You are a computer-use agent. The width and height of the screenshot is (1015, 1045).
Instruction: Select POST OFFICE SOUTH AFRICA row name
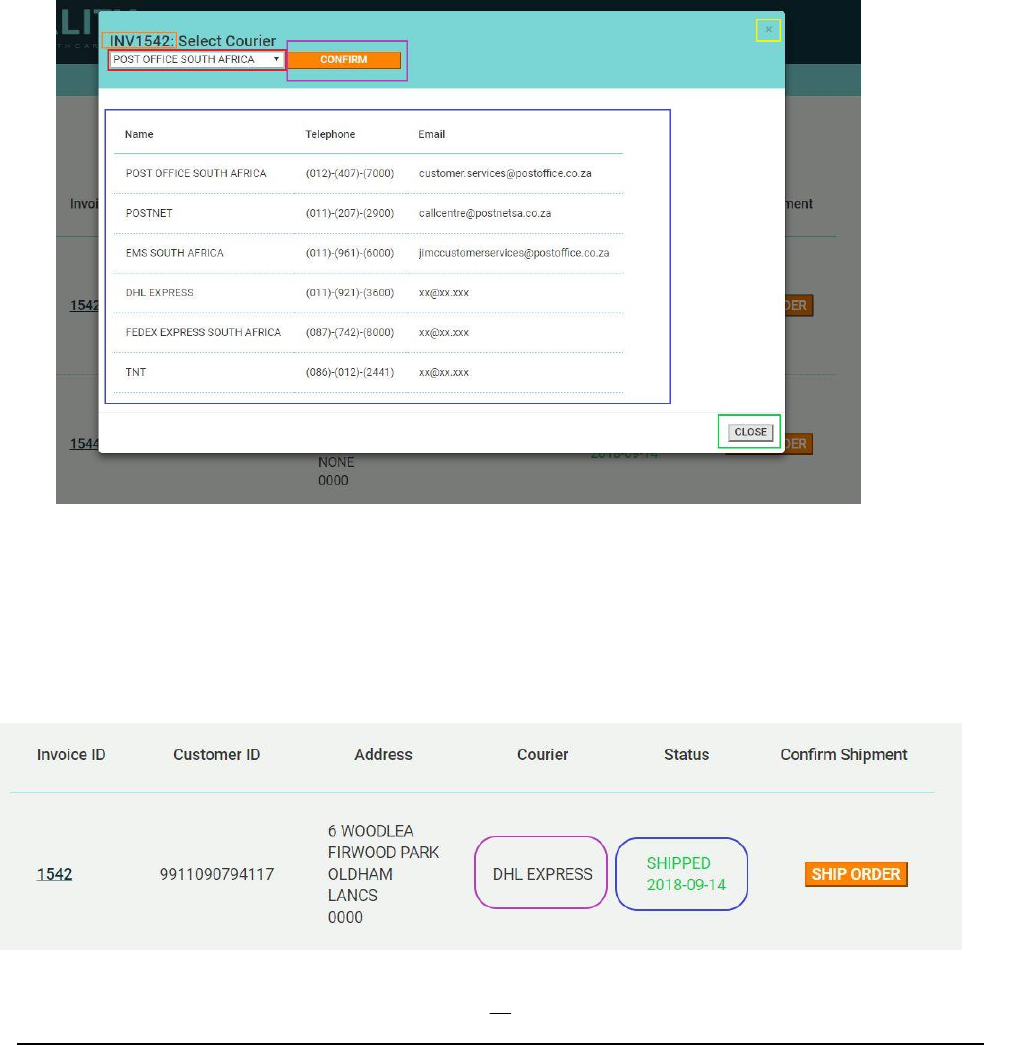tap(196, 173)
